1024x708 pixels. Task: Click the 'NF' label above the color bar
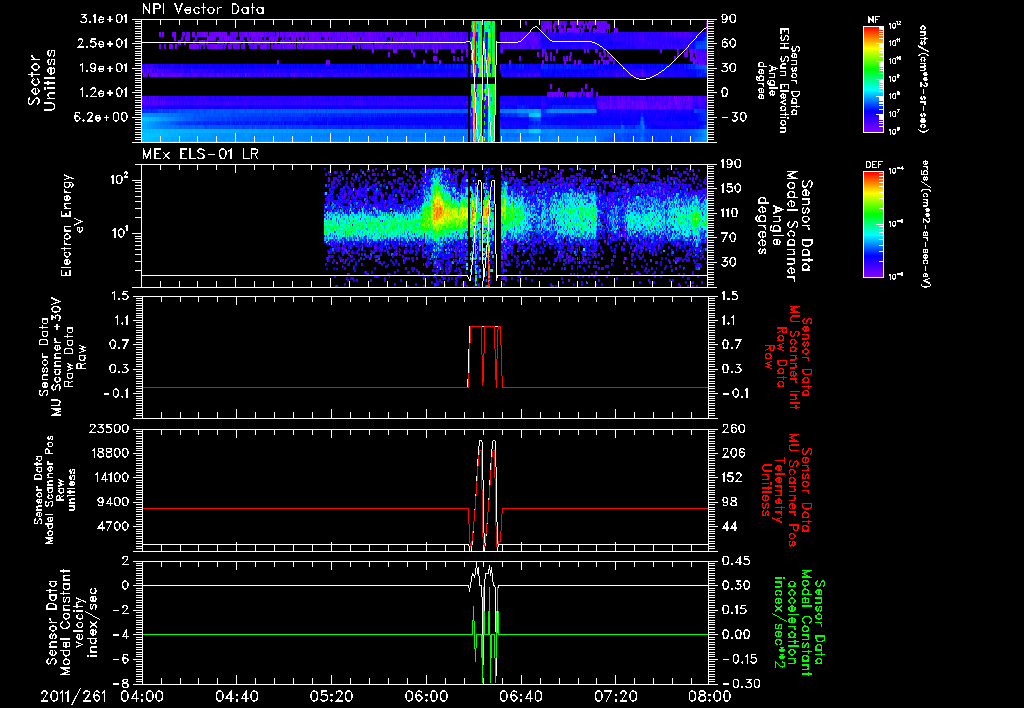coord(873,20)
